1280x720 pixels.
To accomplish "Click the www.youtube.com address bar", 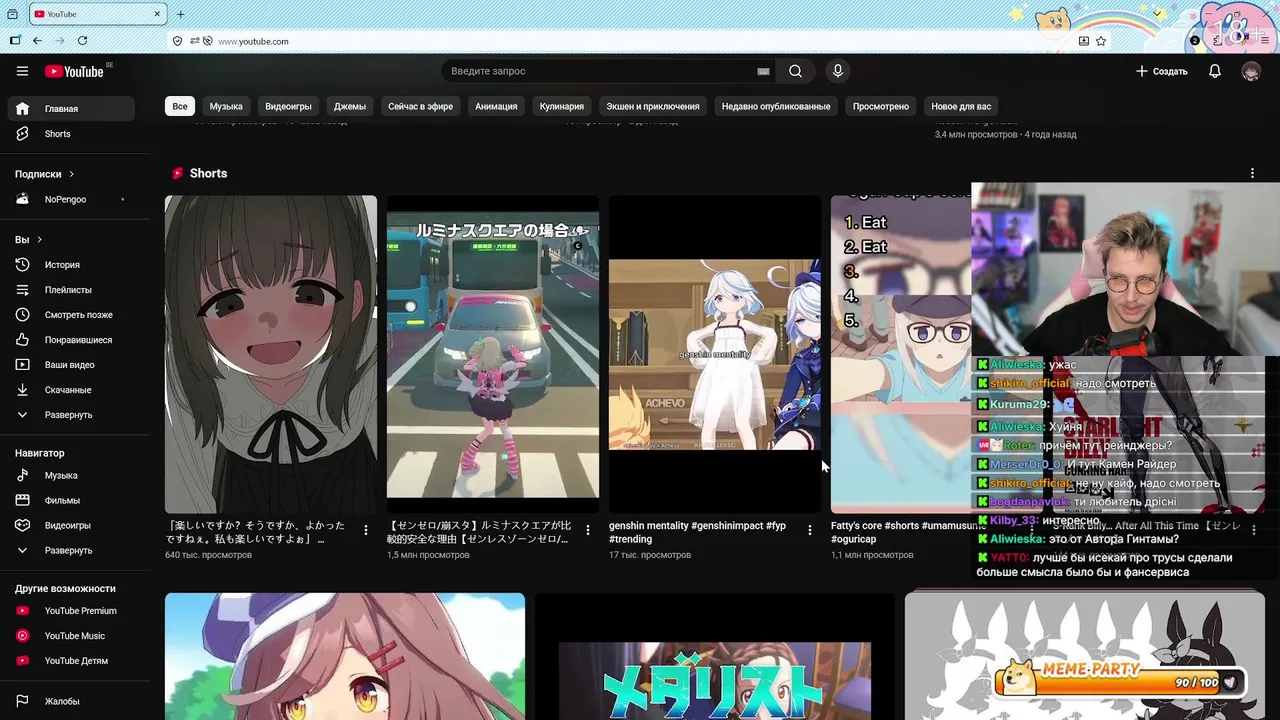I will click(640, 41).
